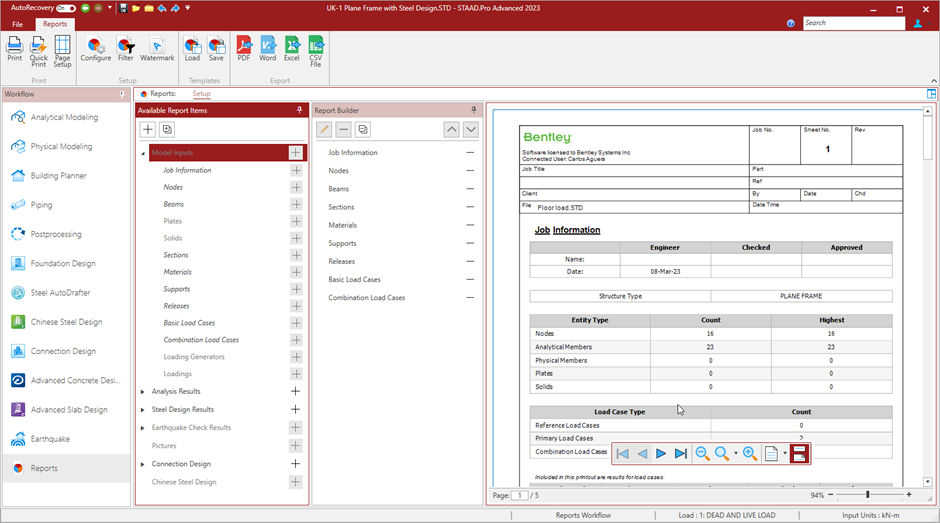Select Sections in Available Report Items
The height and width of the screenshot is (523, 940).
point(176,255)
